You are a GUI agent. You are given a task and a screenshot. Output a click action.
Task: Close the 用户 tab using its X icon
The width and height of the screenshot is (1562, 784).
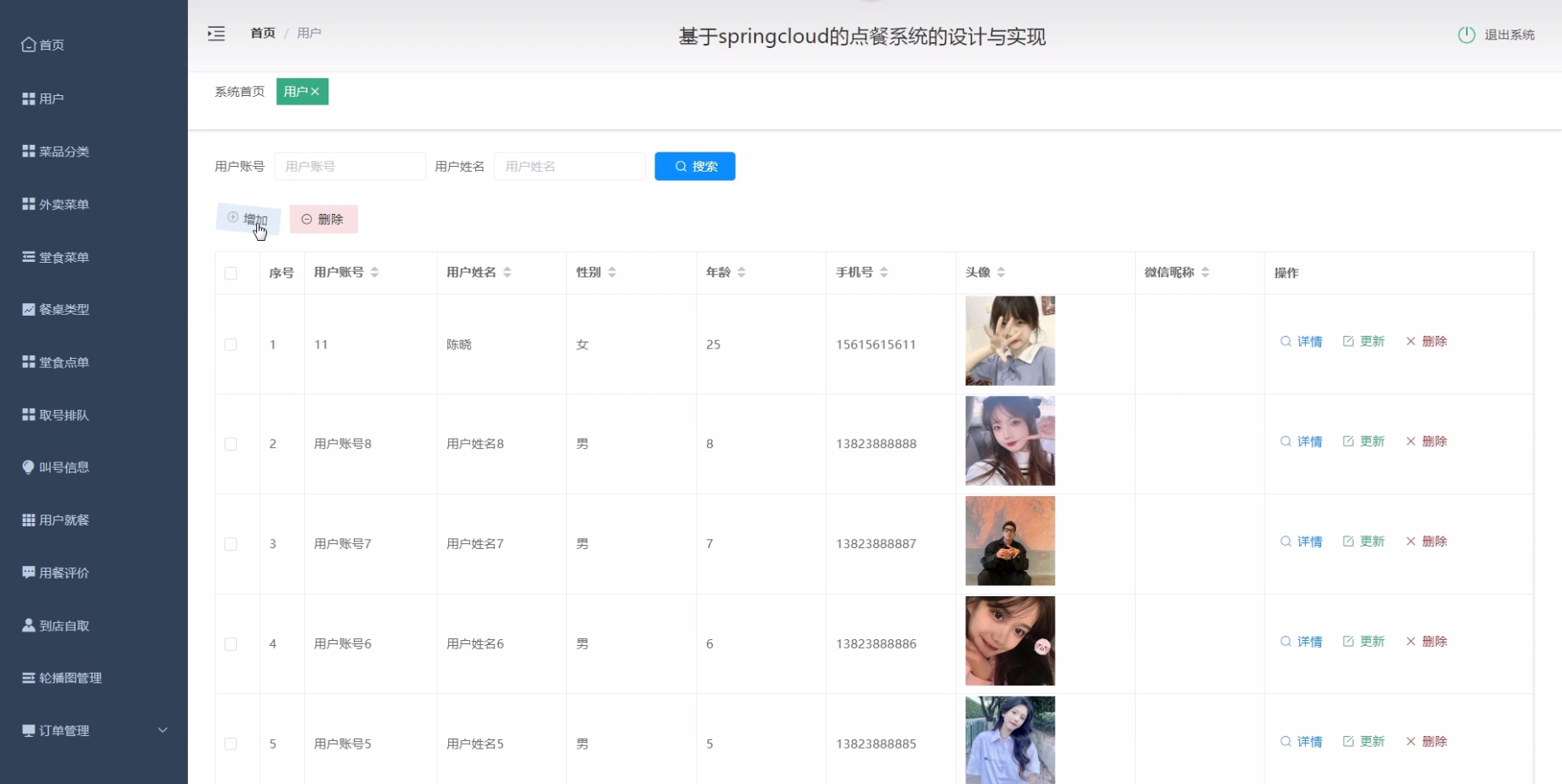point(315,92)
